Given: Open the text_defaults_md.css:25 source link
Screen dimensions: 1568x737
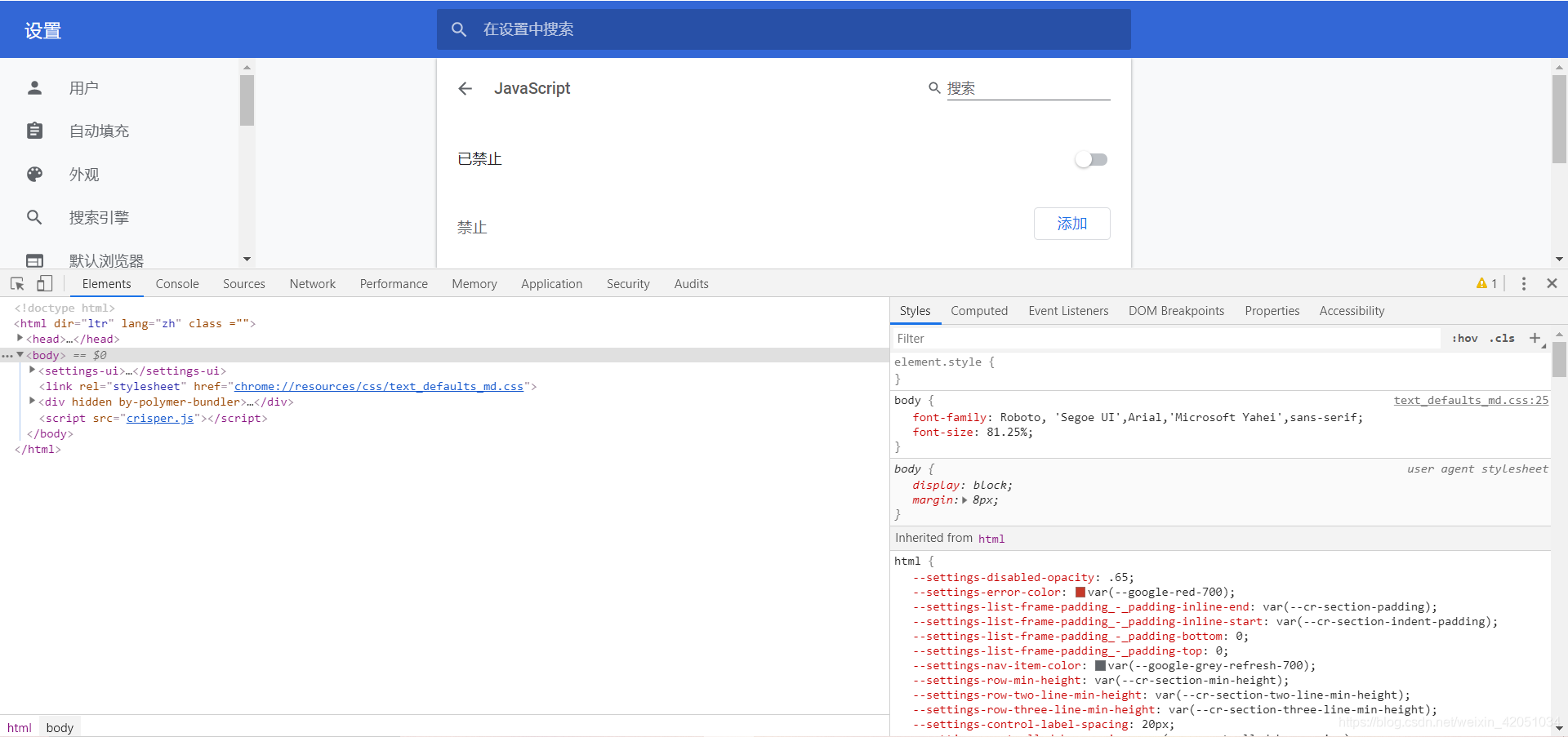Looking at the screenshot, I should (x=1471, y=400).
